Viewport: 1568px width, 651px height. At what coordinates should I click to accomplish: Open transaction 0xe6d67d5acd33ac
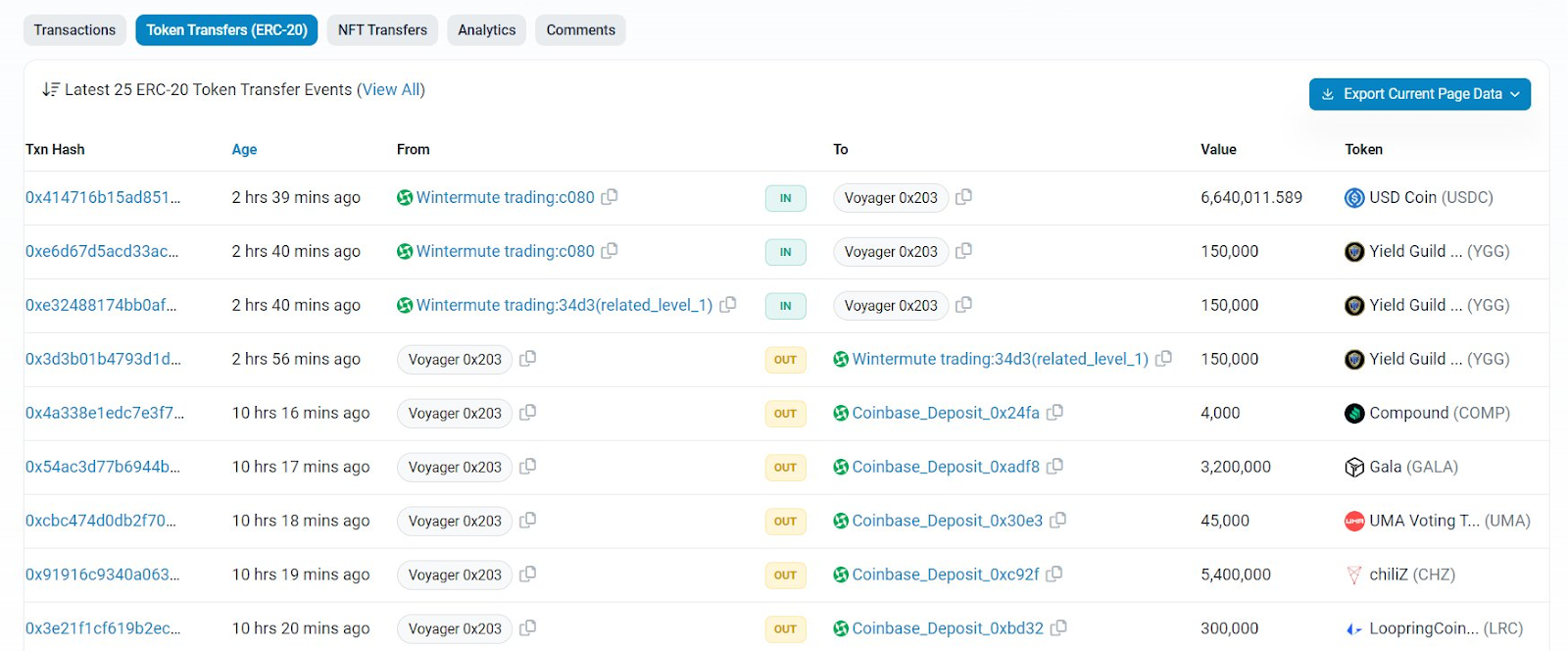point(102,251)
